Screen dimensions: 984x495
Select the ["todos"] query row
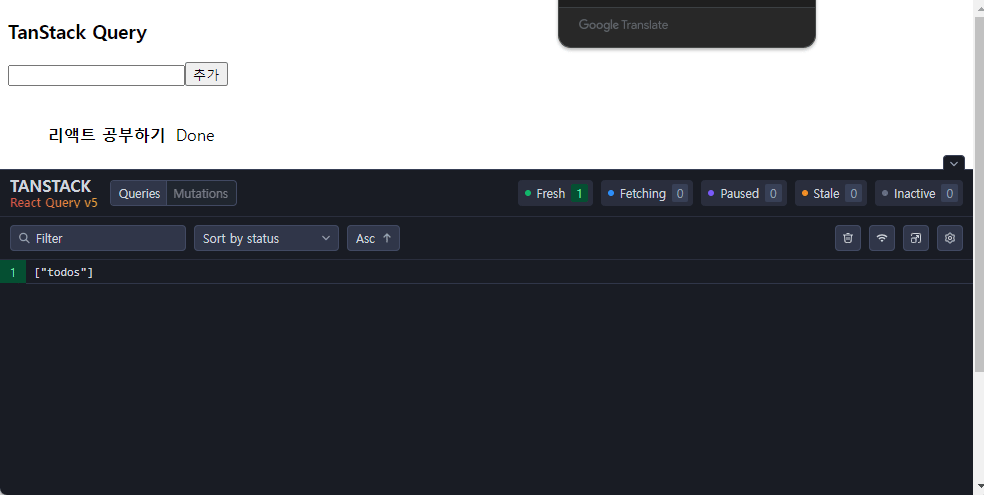[x=486, y=272]
